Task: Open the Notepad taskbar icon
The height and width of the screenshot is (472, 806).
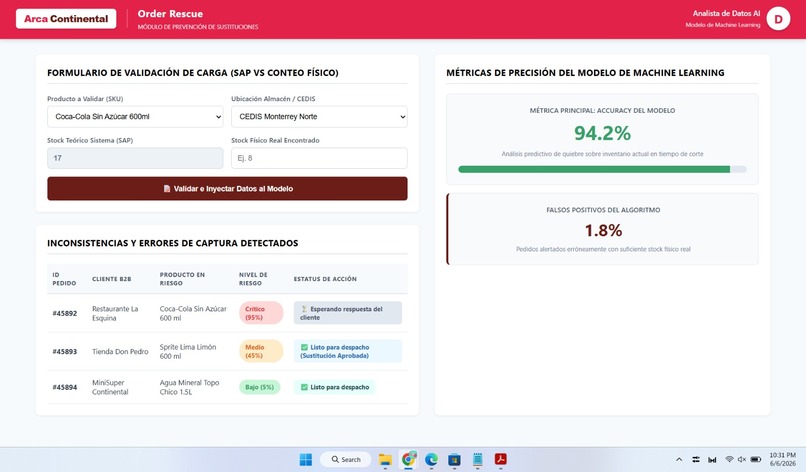Action: [478, 460]
